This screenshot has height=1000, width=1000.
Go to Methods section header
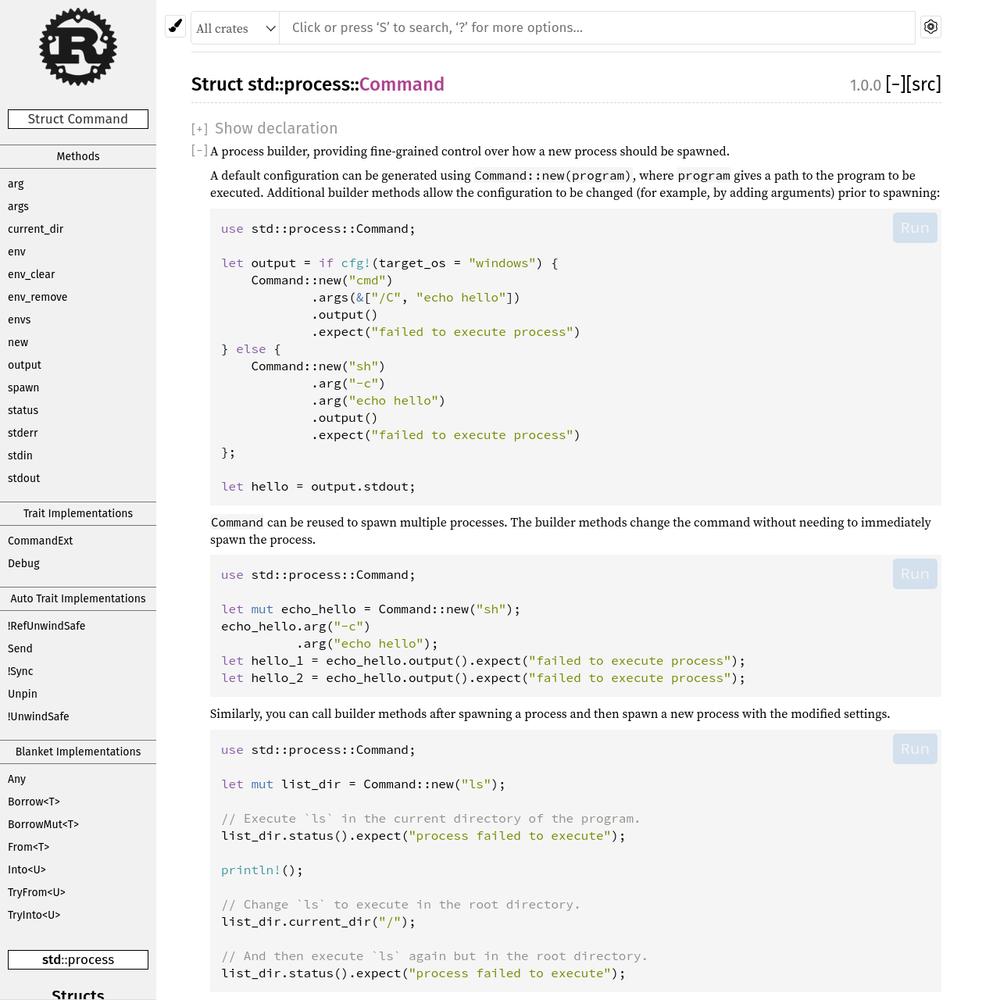(x=78, y=156)
